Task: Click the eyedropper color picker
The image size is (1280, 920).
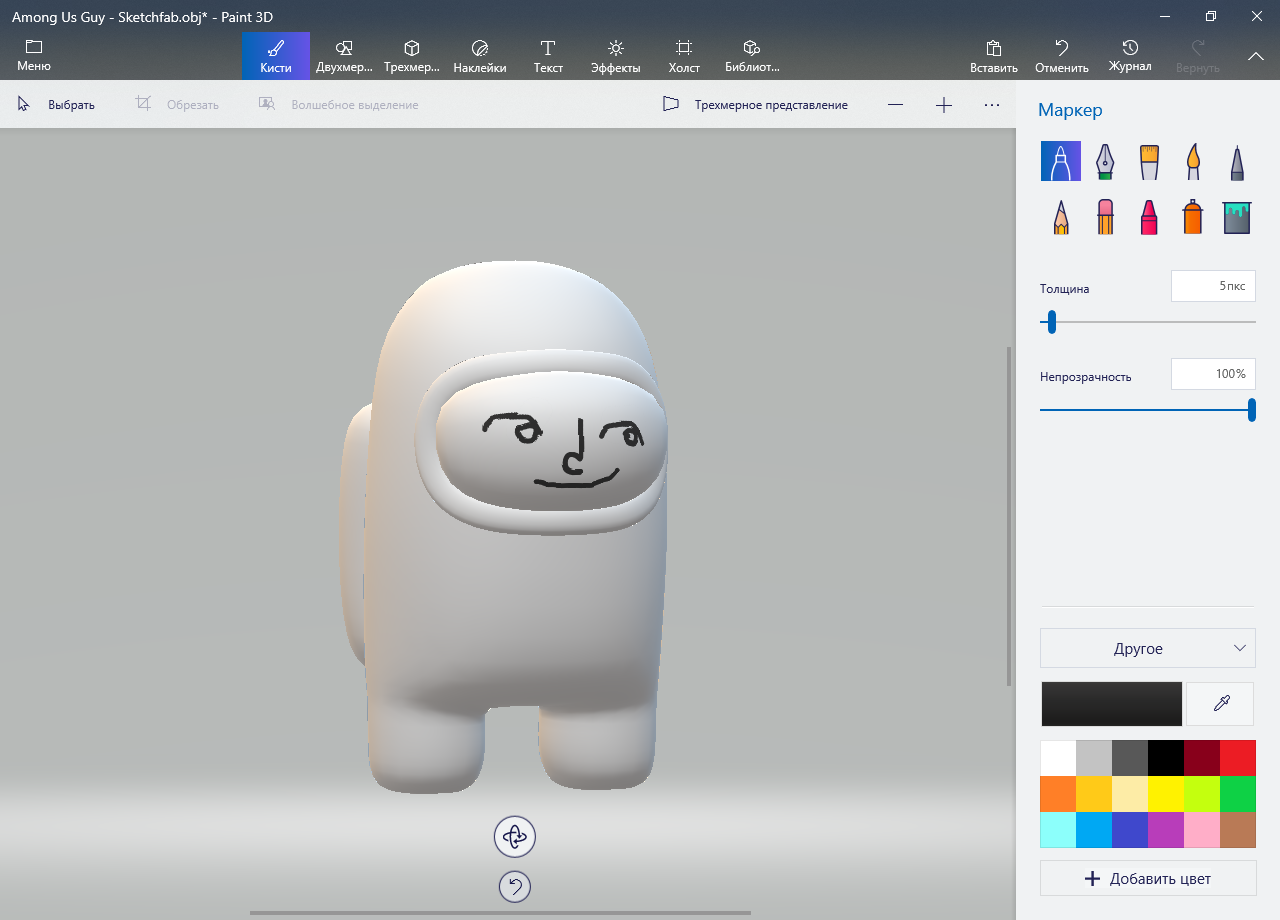Action: coord(1220,704)
